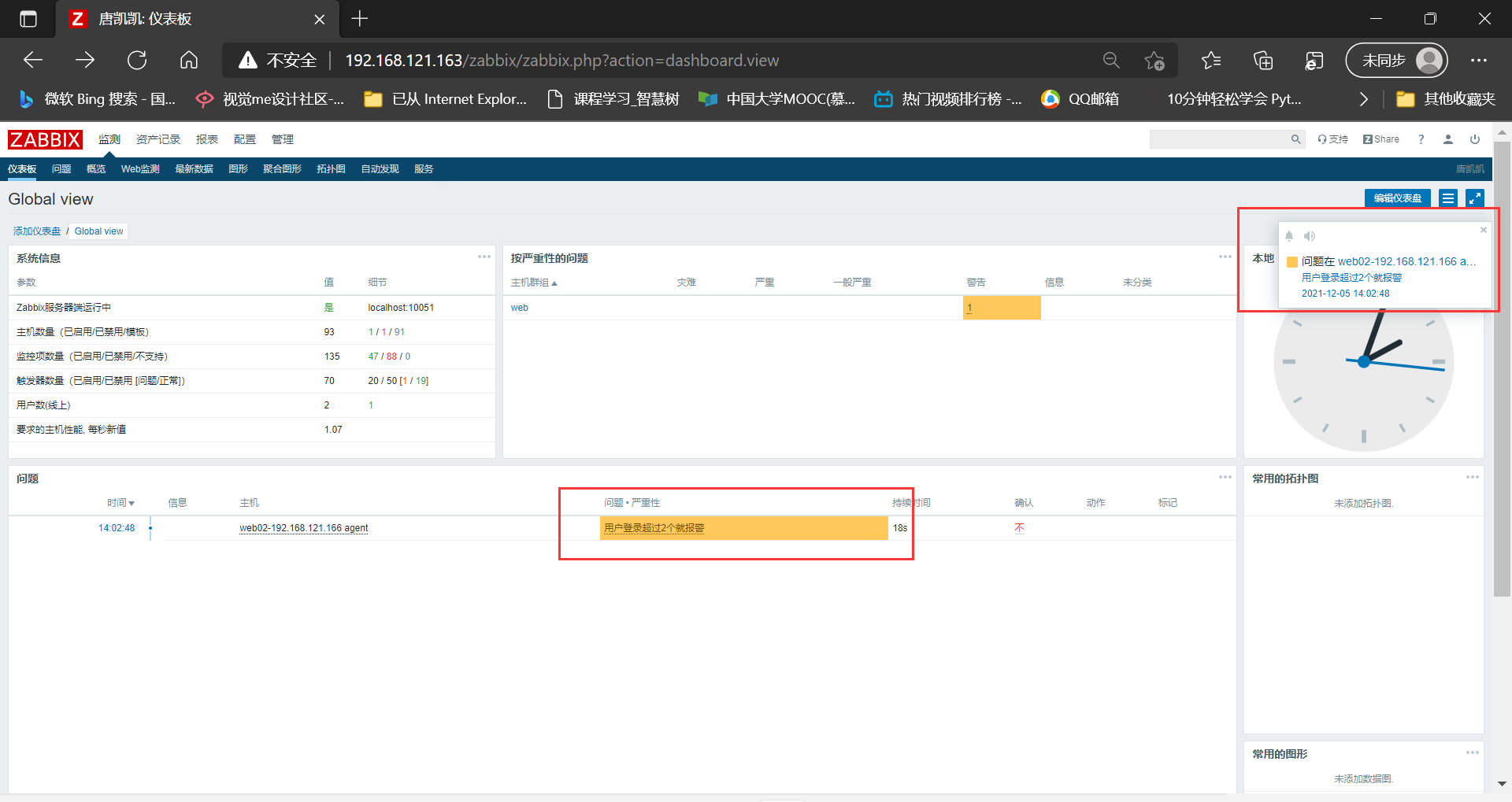Open Zabbix help question mark

pos(1421,139)
